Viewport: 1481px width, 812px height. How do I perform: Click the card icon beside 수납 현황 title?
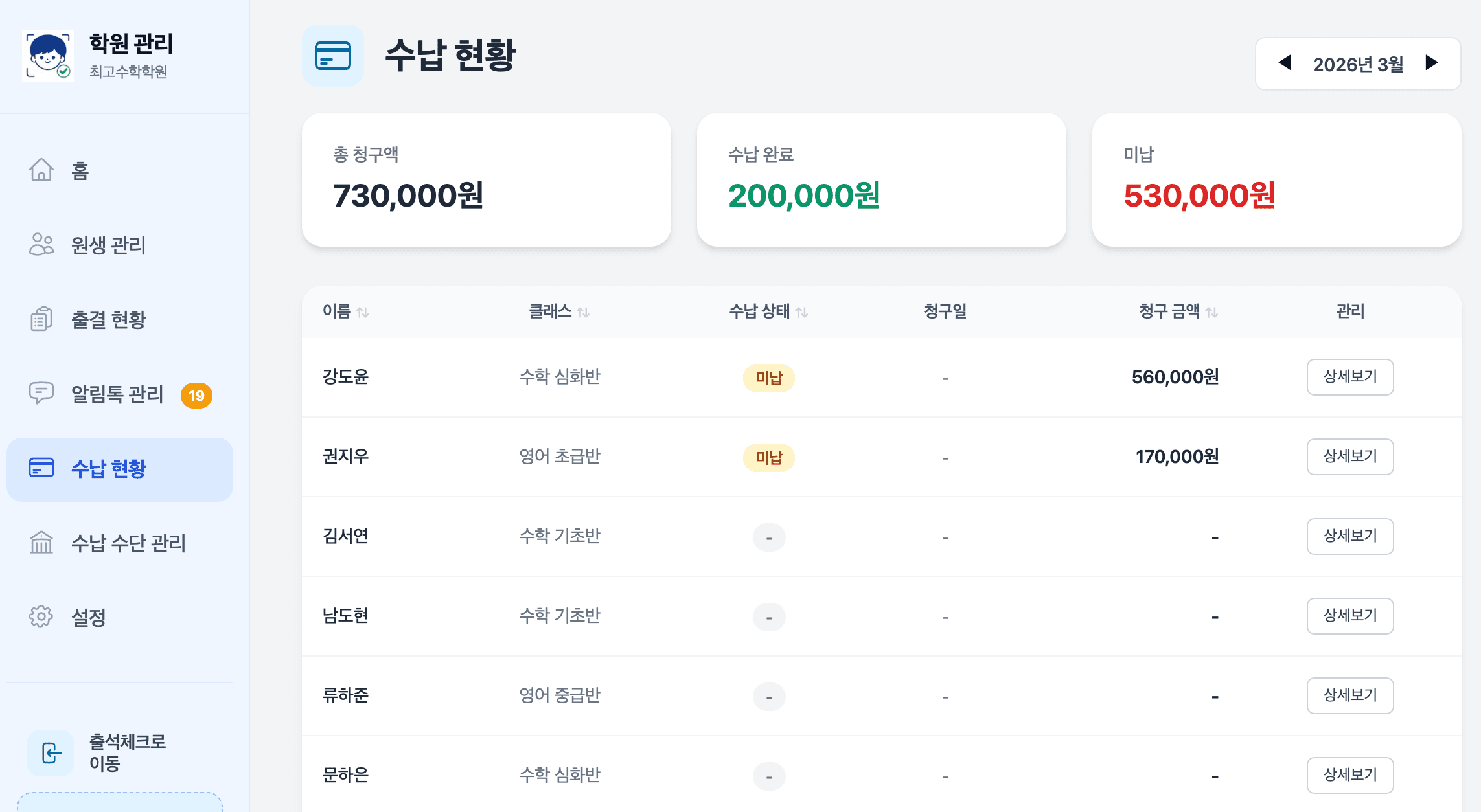coord(332,56)
